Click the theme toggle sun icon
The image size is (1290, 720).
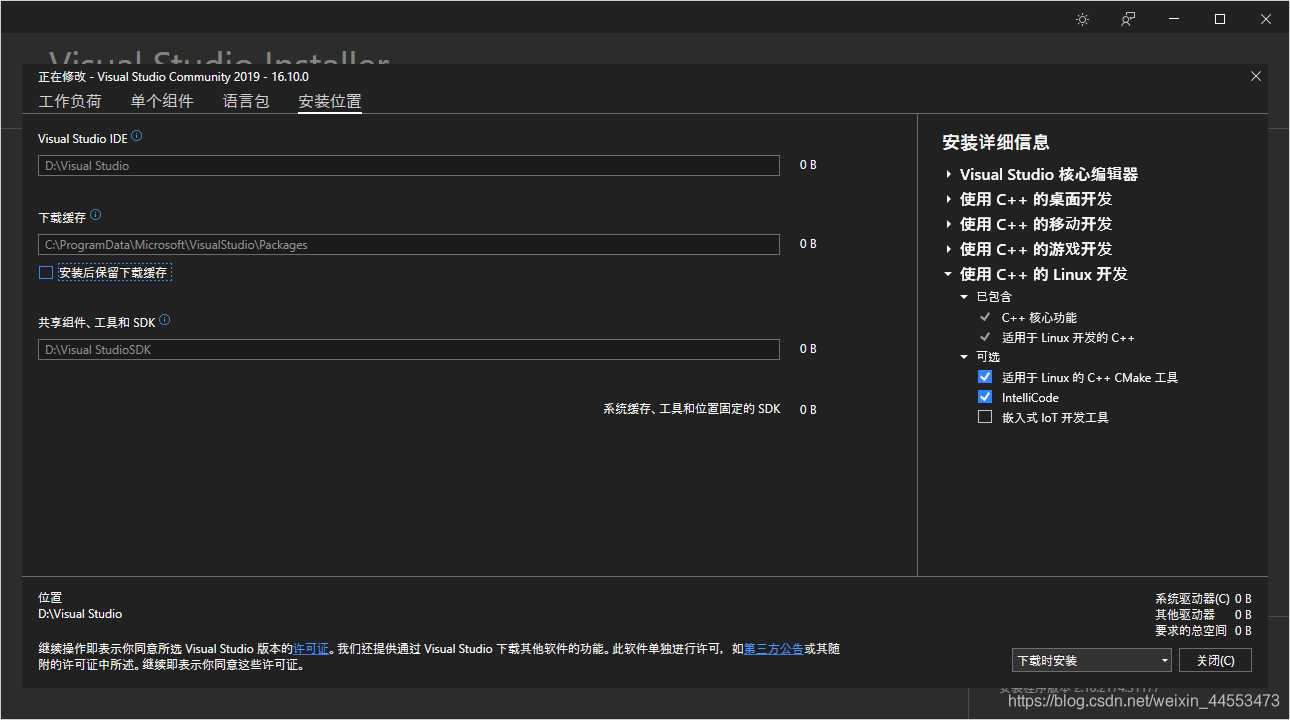(1082, 19)
